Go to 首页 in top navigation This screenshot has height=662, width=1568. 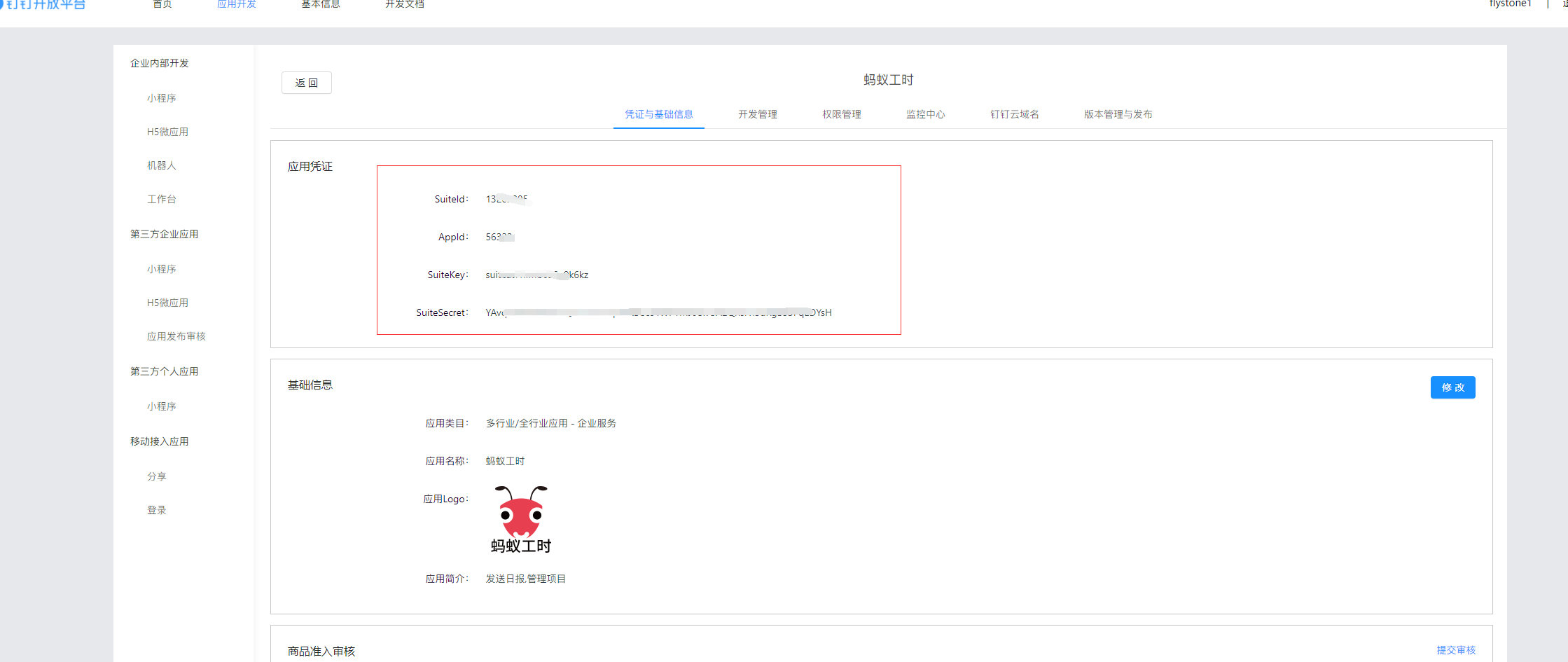[x=162, y=4]
